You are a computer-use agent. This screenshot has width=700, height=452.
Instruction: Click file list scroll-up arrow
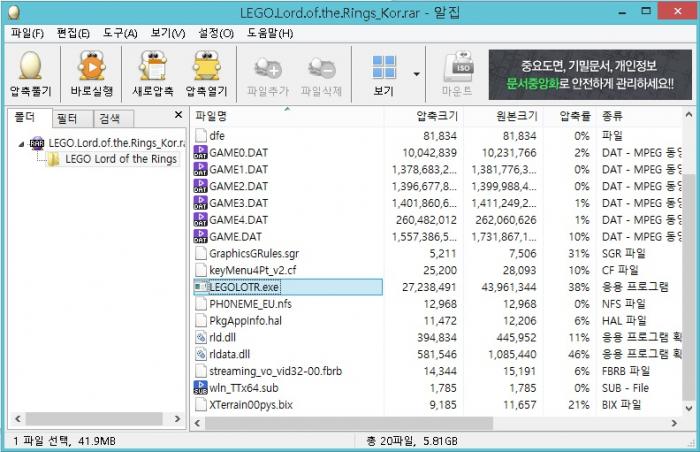pos(688,115)
